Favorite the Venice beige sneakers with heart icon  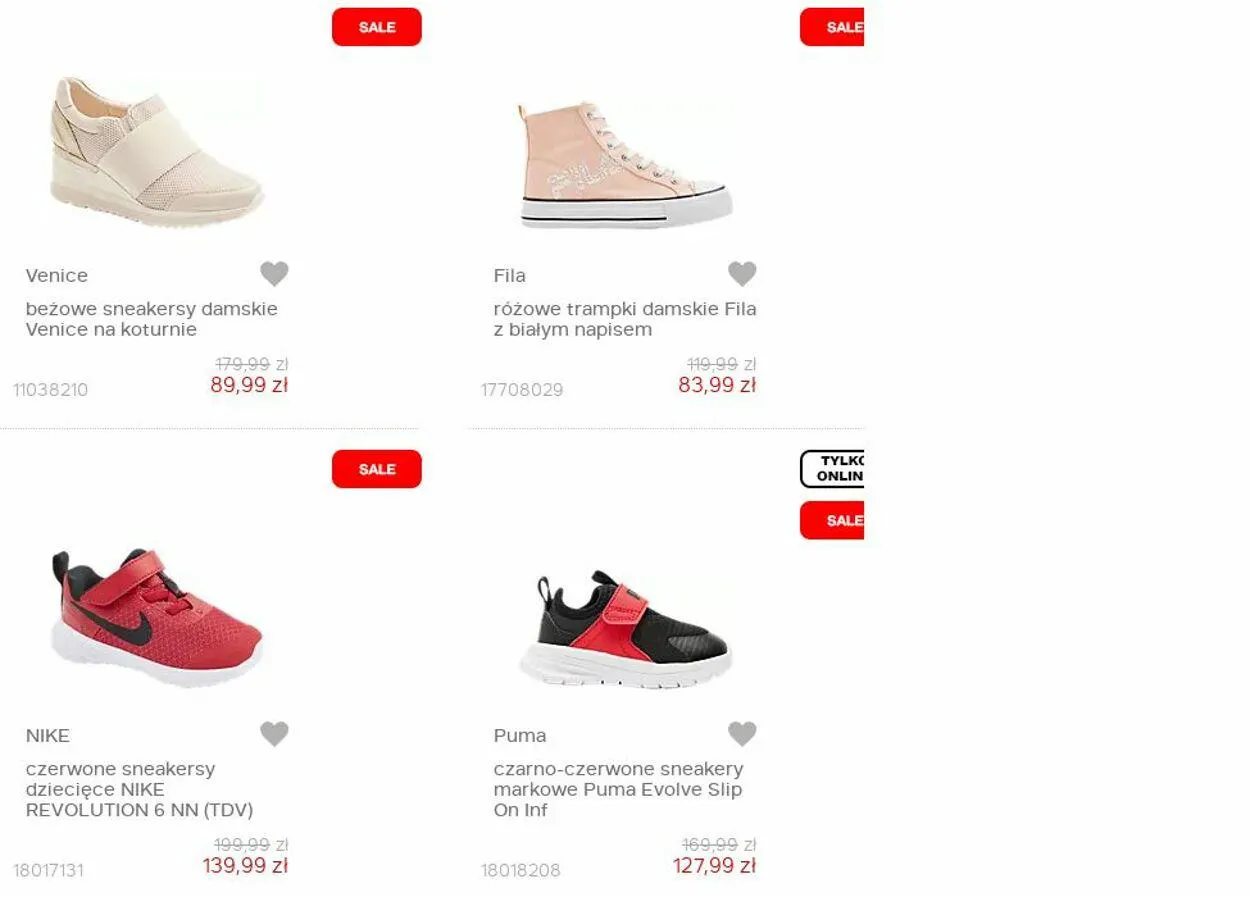274,273
